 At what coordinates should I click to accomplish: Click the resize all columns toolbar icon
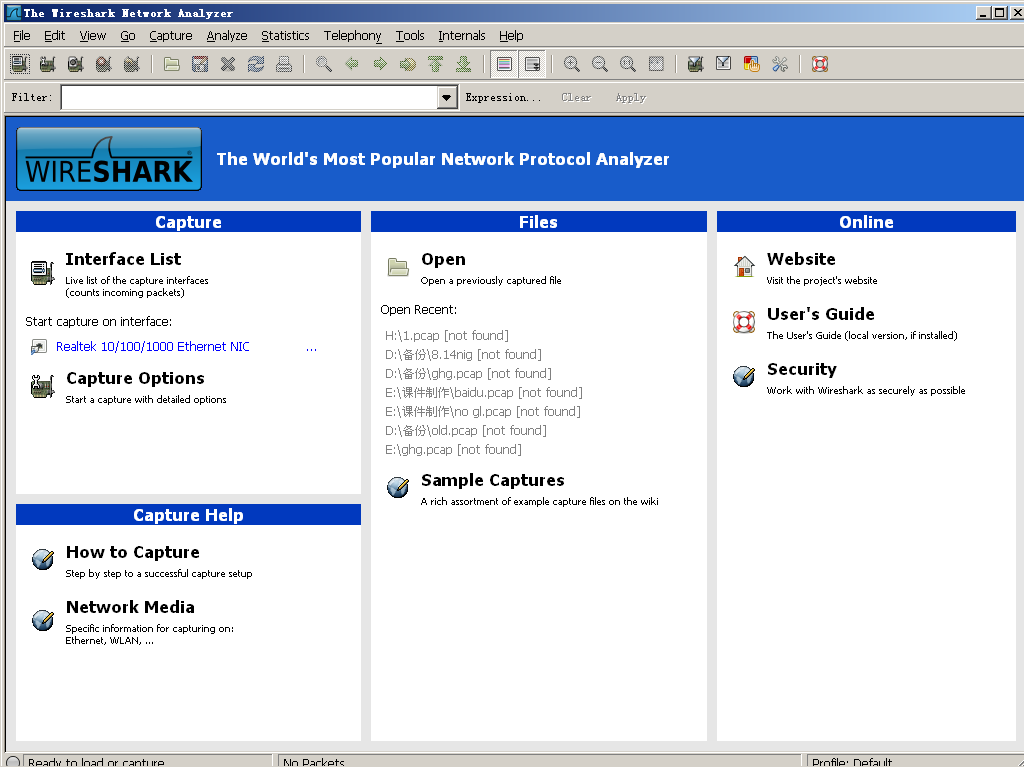pyautogui.click(x=656, y=63)
